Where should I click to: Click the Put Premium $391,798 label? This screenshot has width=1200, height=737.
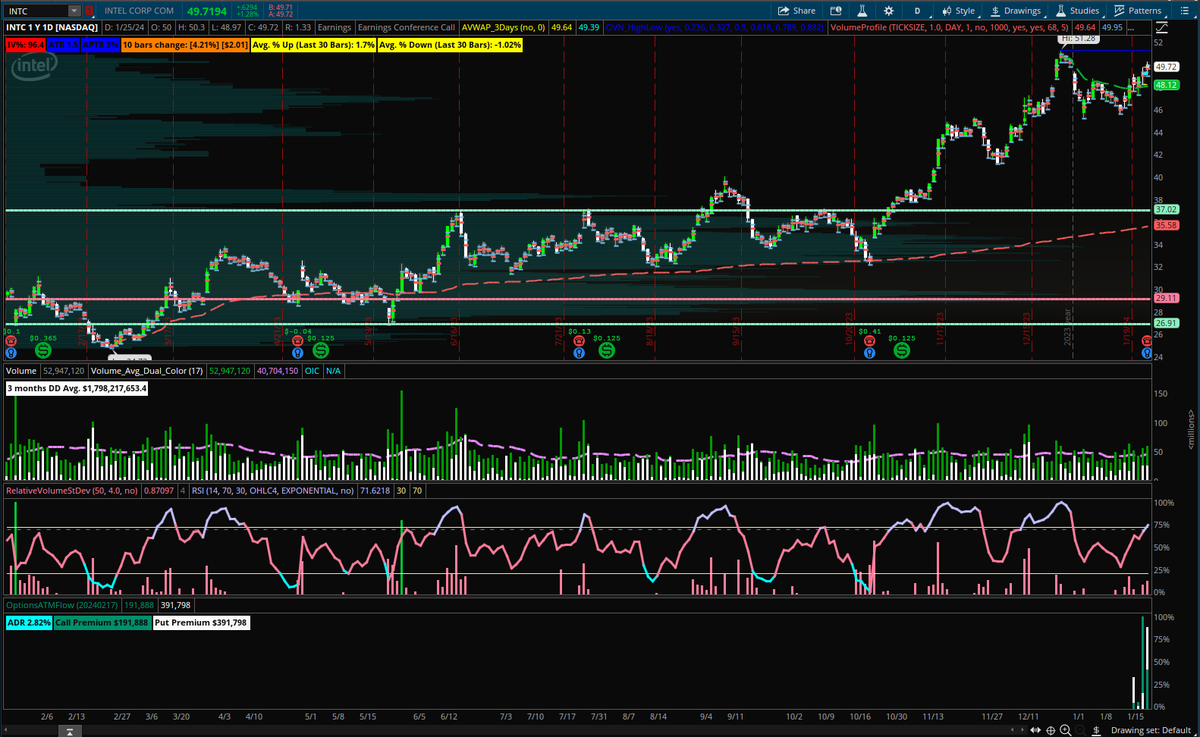coord(200,622)
